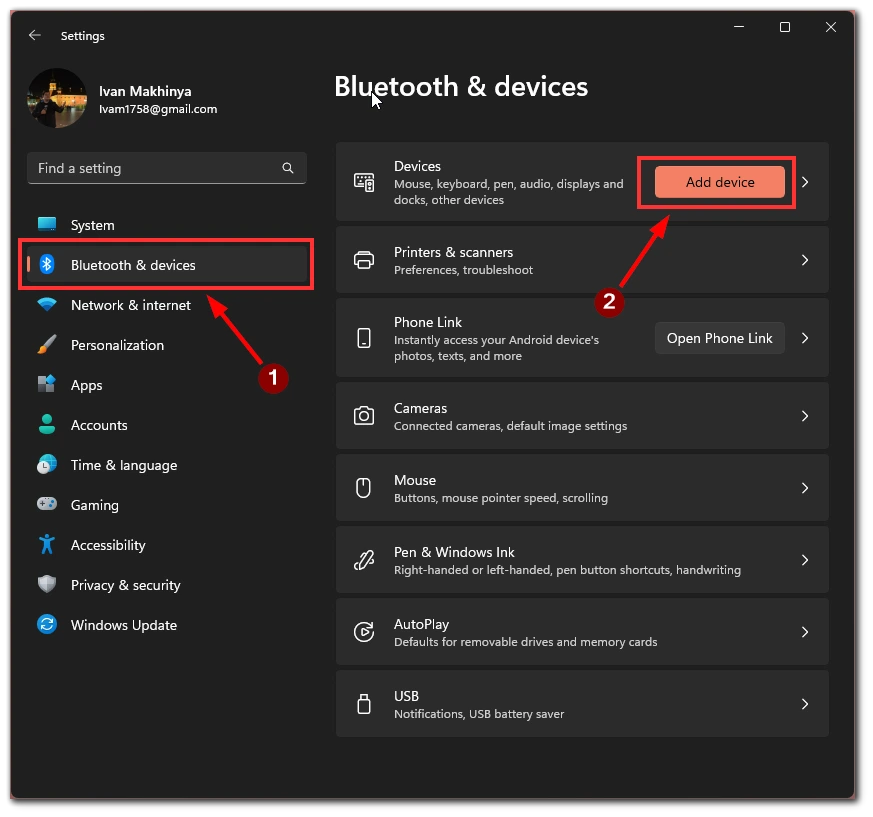Open Privacy & security settings
The image size is (873, 817).
pos(167,585)
